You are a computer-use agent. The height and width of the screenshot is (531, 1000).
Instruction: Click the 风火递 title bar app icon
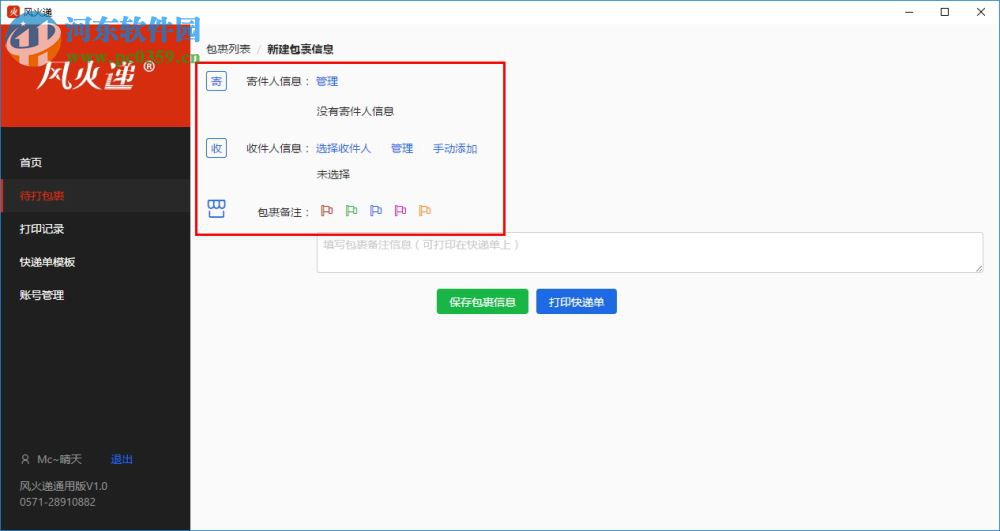[x=13, y=11]
